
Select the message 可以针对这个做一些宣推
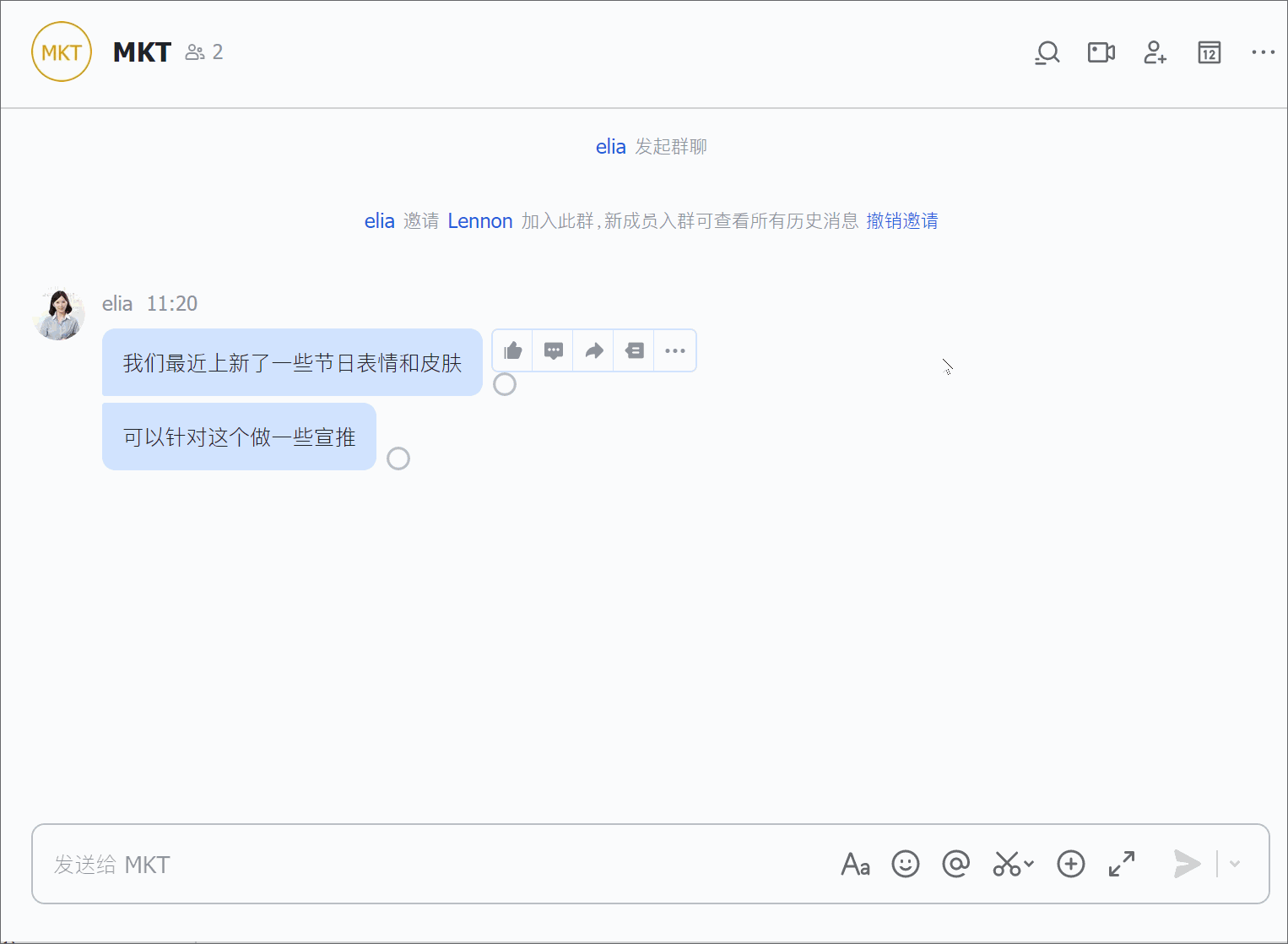tap(239, 437)
